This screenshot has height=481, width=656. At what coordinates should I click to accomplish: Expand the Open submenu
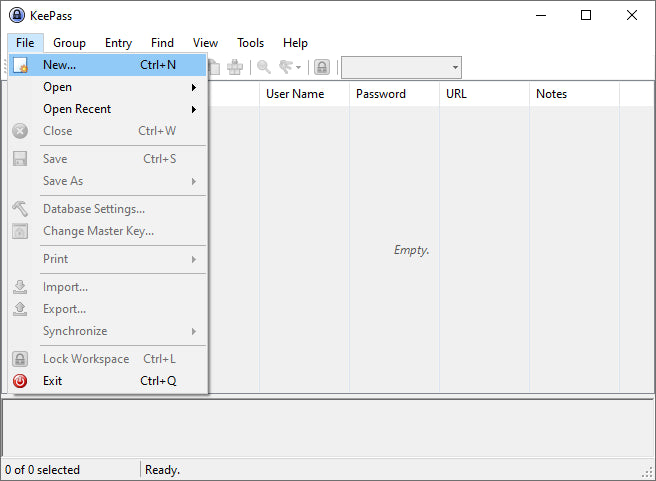[x=108, y=87]
